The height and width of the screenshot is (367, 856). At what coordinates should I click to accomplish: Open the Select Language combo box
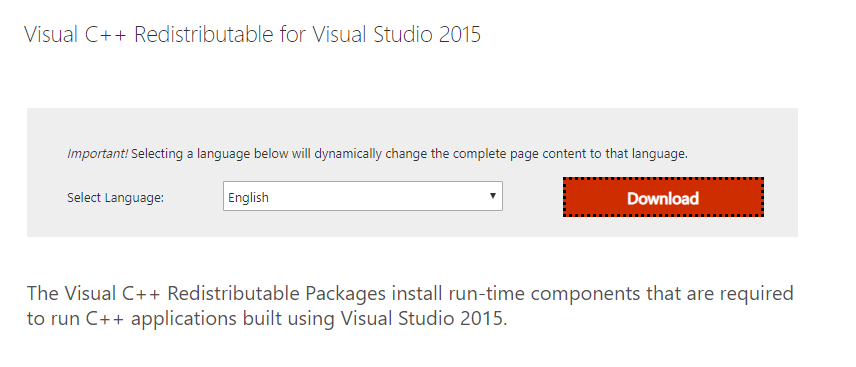362,196
